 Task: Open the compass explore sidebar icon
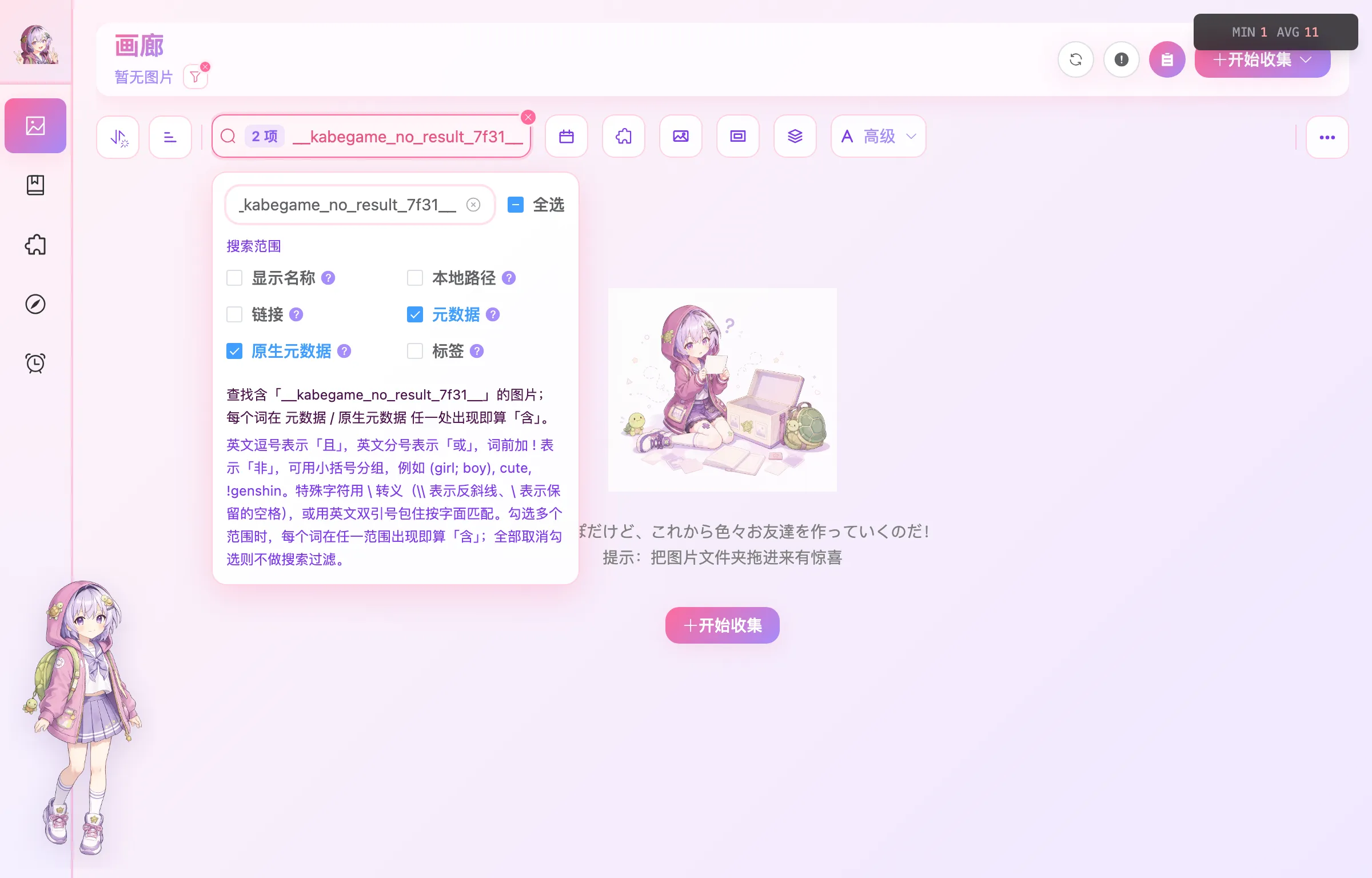(35, 304)
